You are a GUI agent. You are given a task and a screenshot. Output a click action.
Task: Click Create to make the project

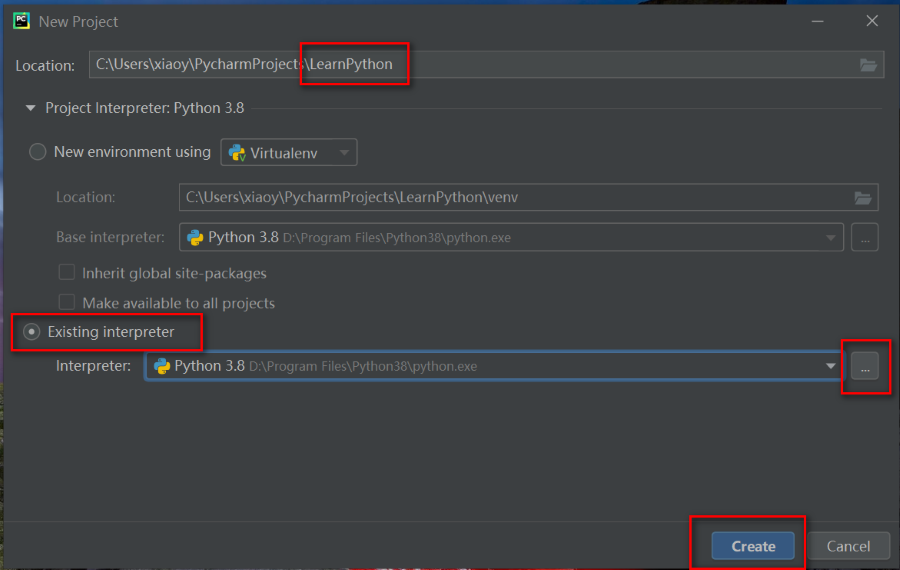pos(753,546)
